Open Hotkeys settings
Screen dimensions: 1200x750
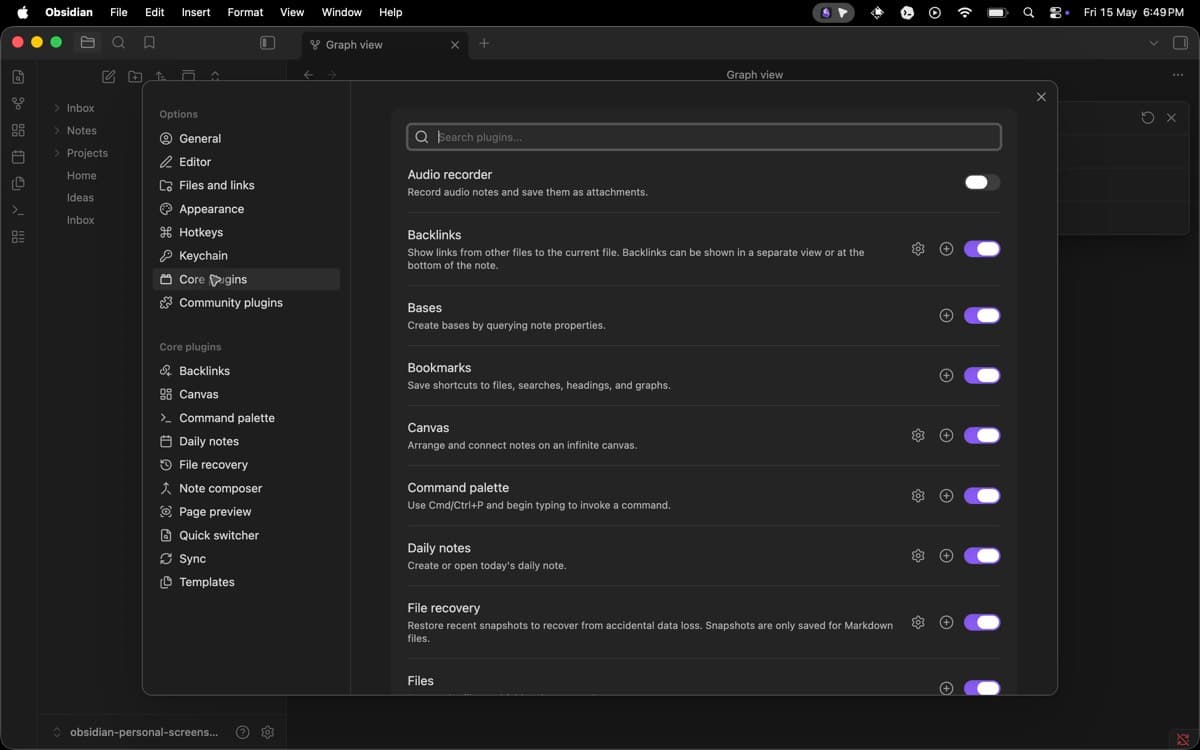(246, 232)
